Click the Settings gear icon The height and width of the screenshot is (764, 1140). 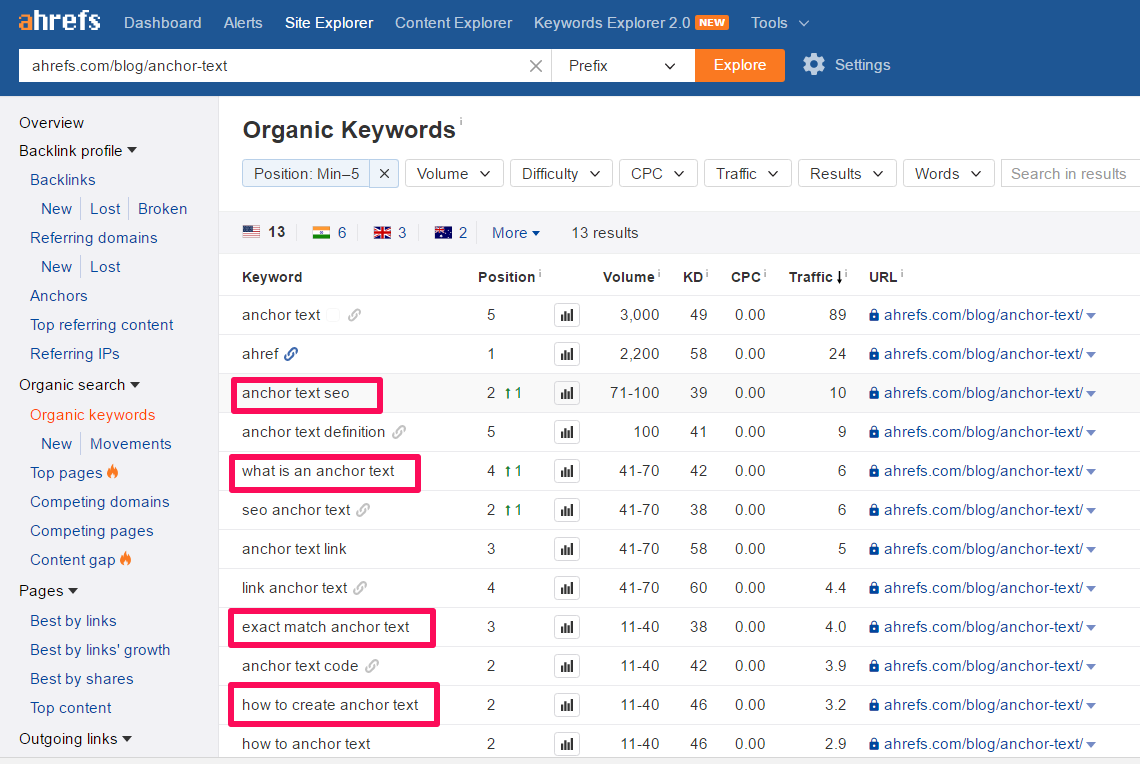[x=814, y=65]
